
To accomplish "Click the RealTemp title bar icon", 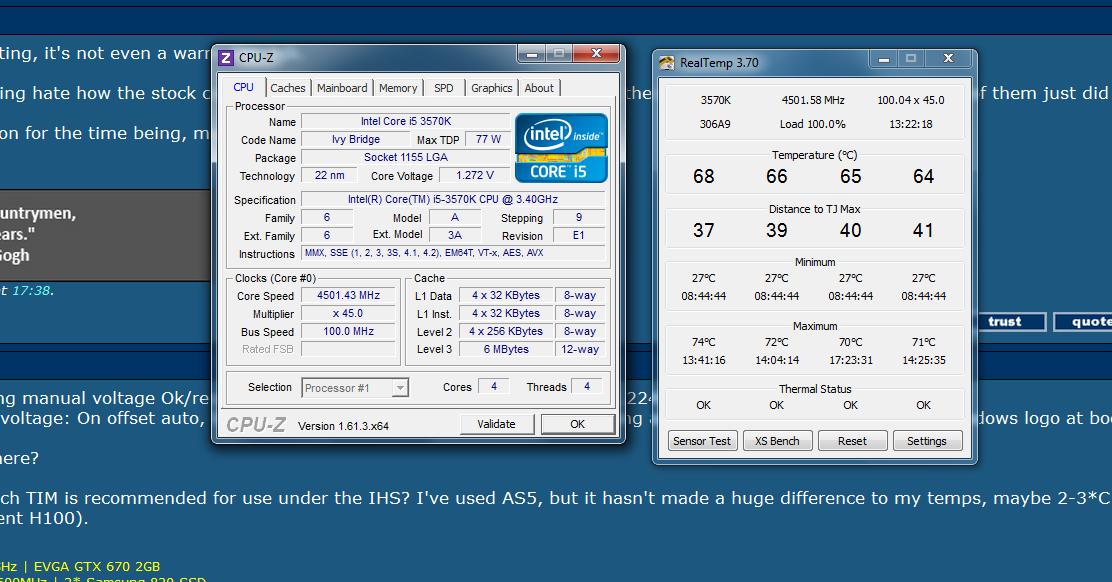I will click(x=667, y=63).
